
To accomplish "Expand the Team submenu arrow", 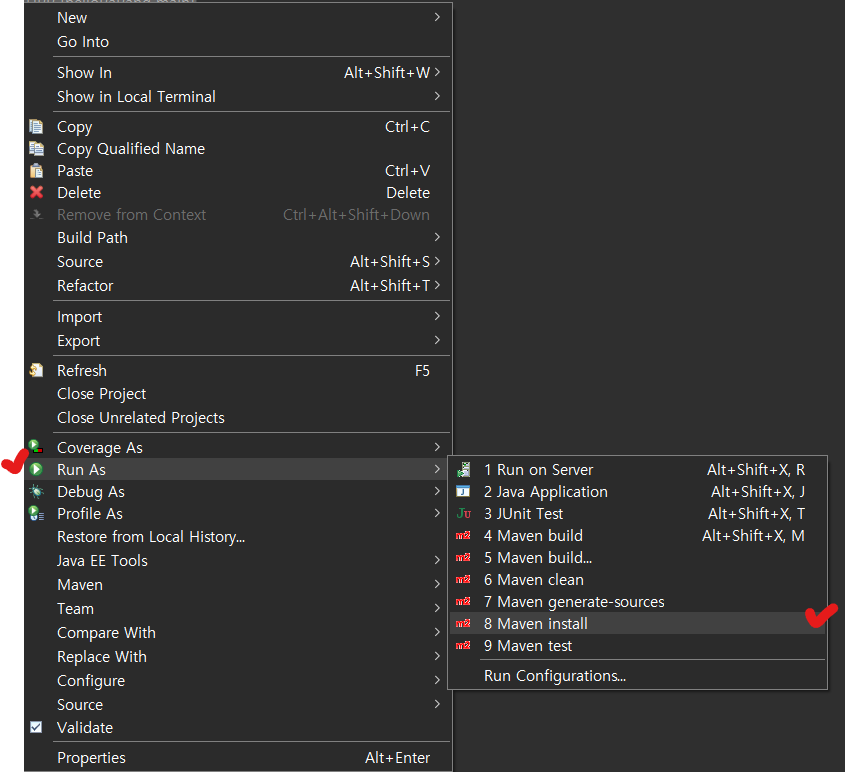I will tap(437, 609).
